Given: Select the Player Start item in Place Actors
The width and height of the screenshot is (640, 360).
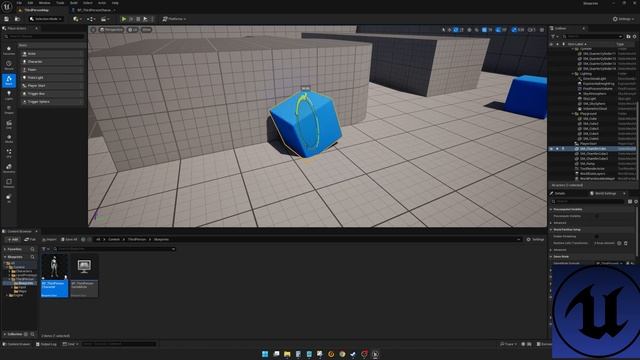Looking at the screenshot, I should click(52, 86).
